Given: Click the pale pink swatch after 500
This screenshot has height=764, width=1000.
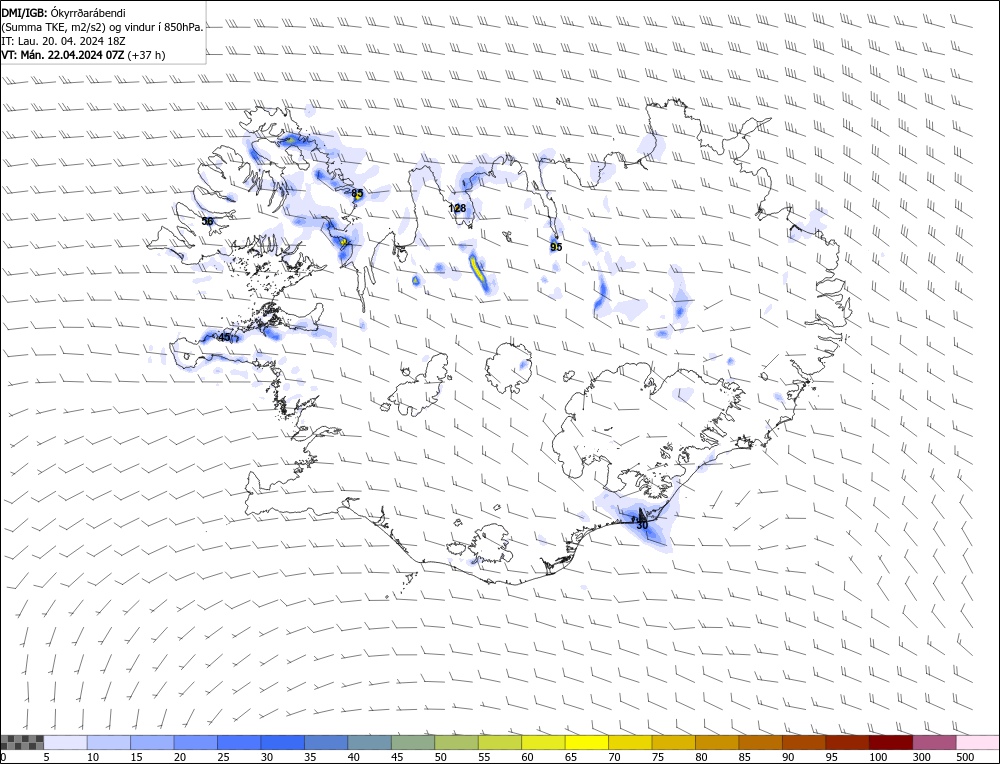Looking at the screenshot, I should click(978, 742).
